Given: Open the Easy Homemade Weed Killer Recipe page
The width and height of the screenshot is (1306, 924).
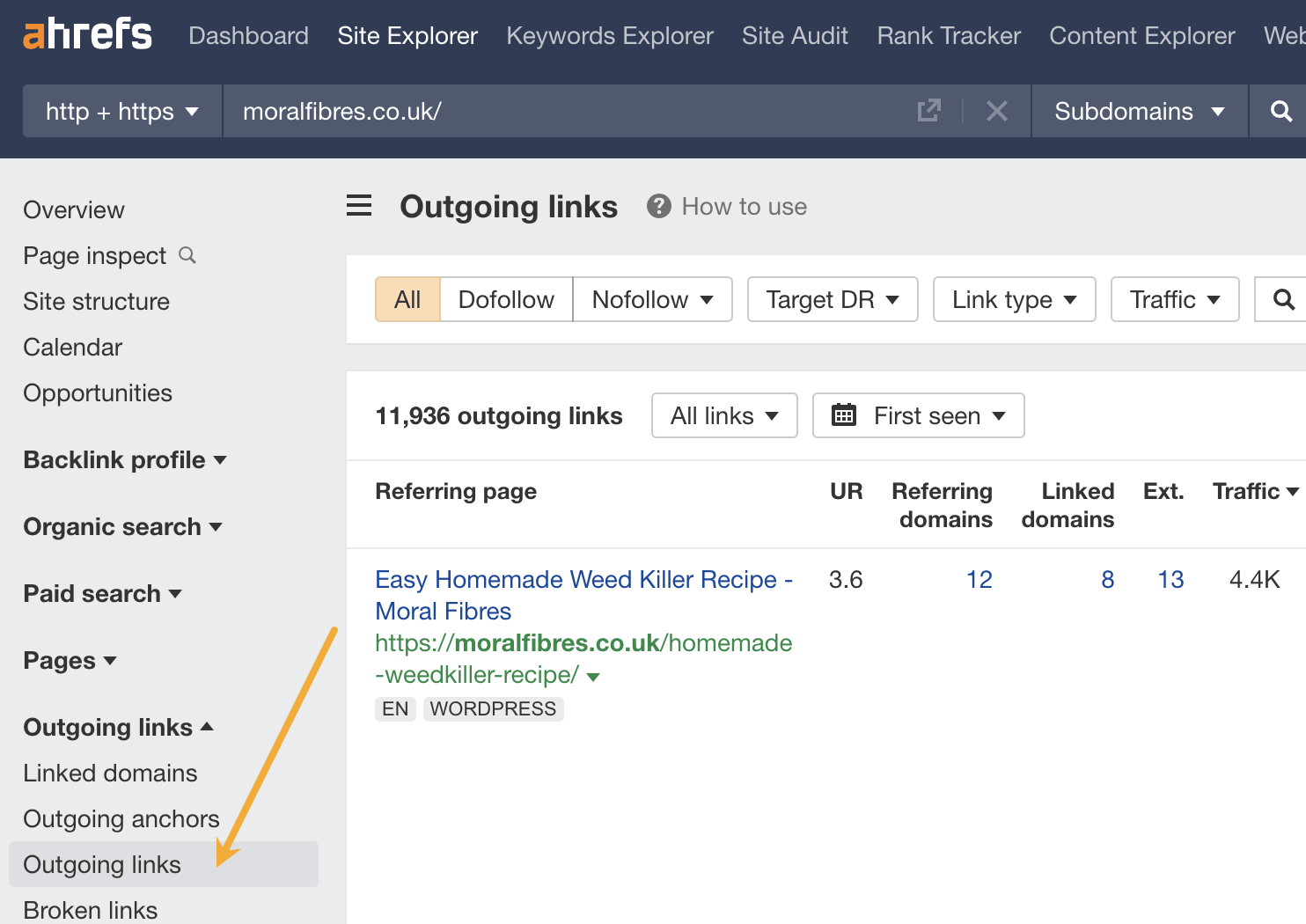Looking at the screenshot, I should pos(583,595).
